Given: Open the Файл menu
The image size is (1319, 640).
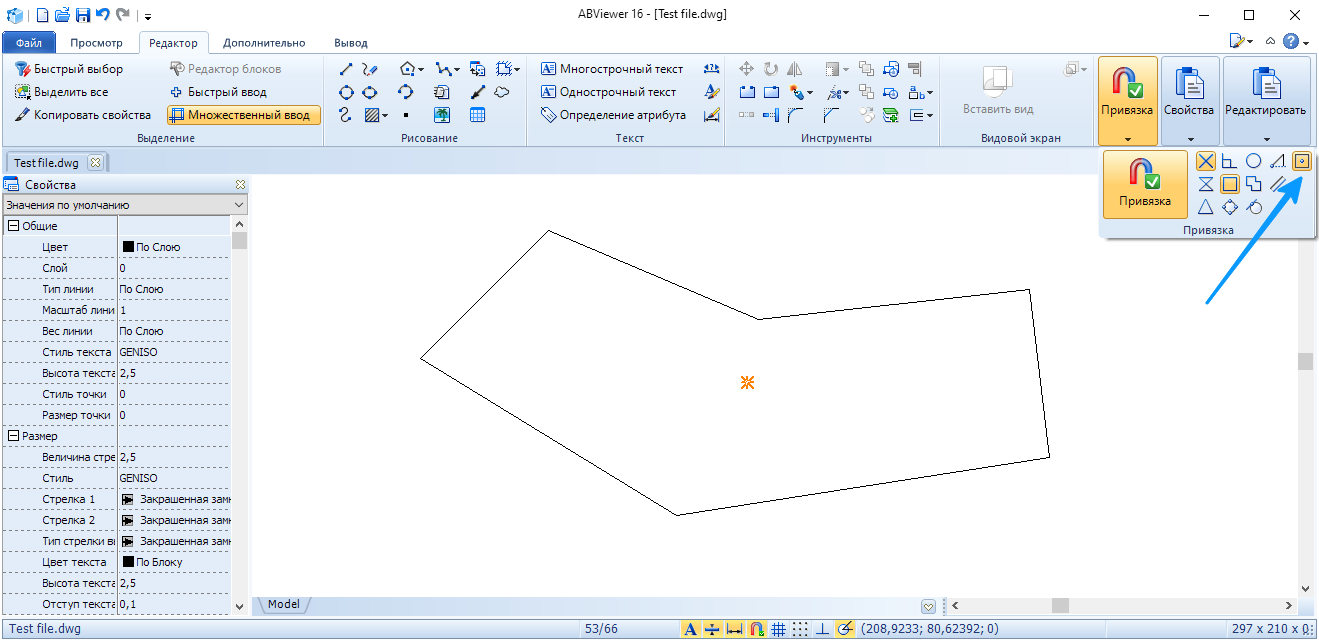Looking at the screenshot, I should 29,43.
